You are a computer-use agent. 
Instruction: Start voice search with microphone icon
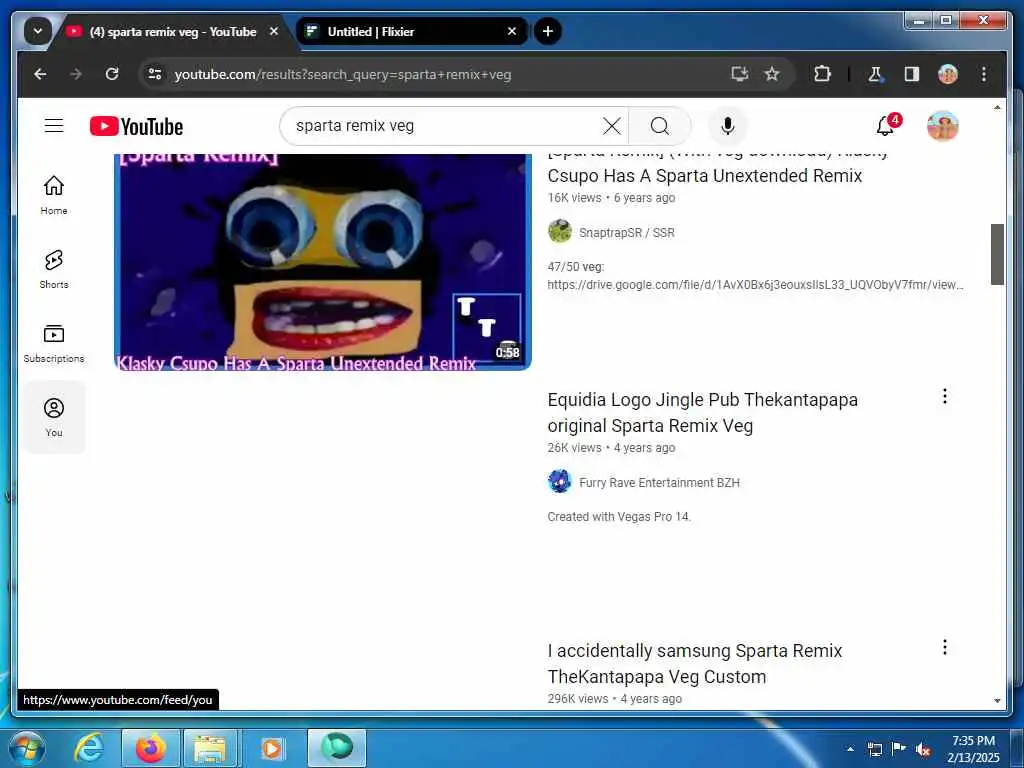pos(728,126)
